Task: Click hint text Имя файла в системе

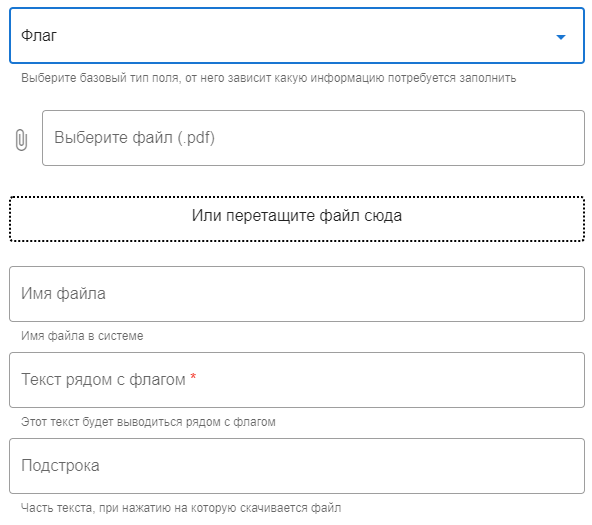Action: tap(82, 336)
